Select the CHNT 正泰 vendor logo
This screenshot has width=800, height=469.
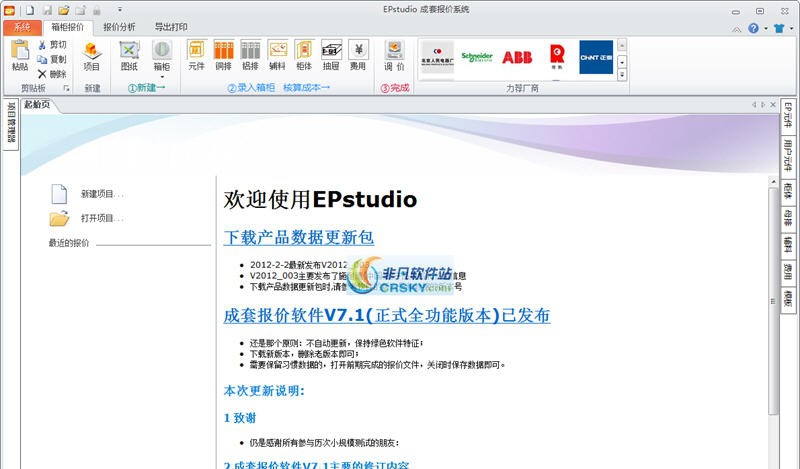click(x=596, y=57)
